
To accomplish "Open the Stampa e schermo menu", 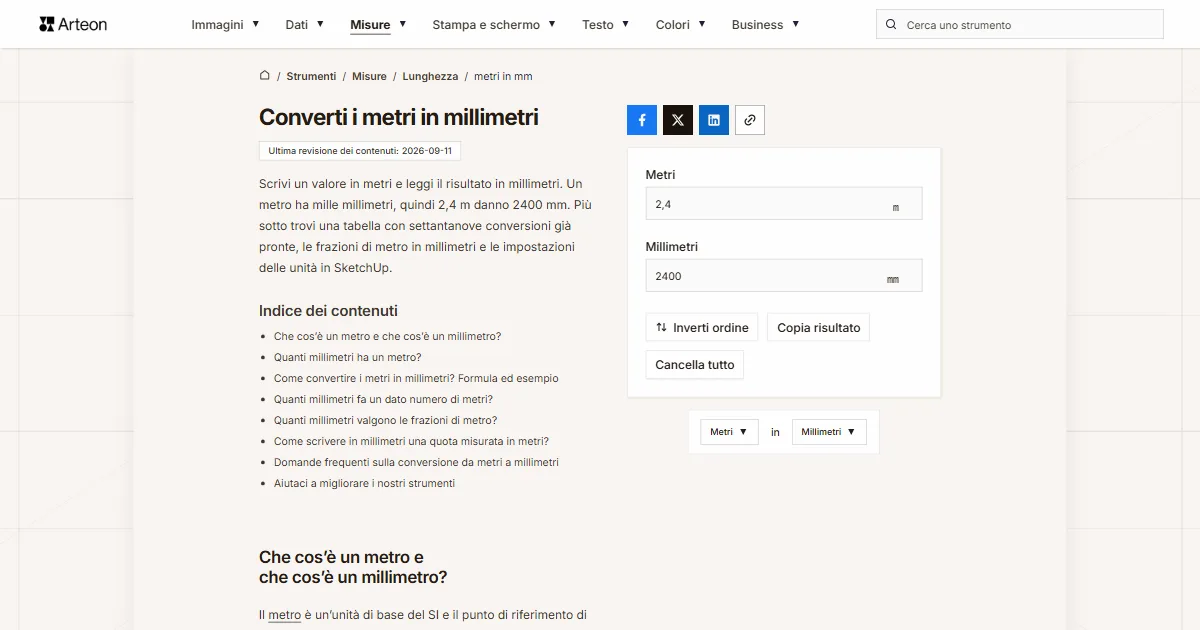I will 494,24.
